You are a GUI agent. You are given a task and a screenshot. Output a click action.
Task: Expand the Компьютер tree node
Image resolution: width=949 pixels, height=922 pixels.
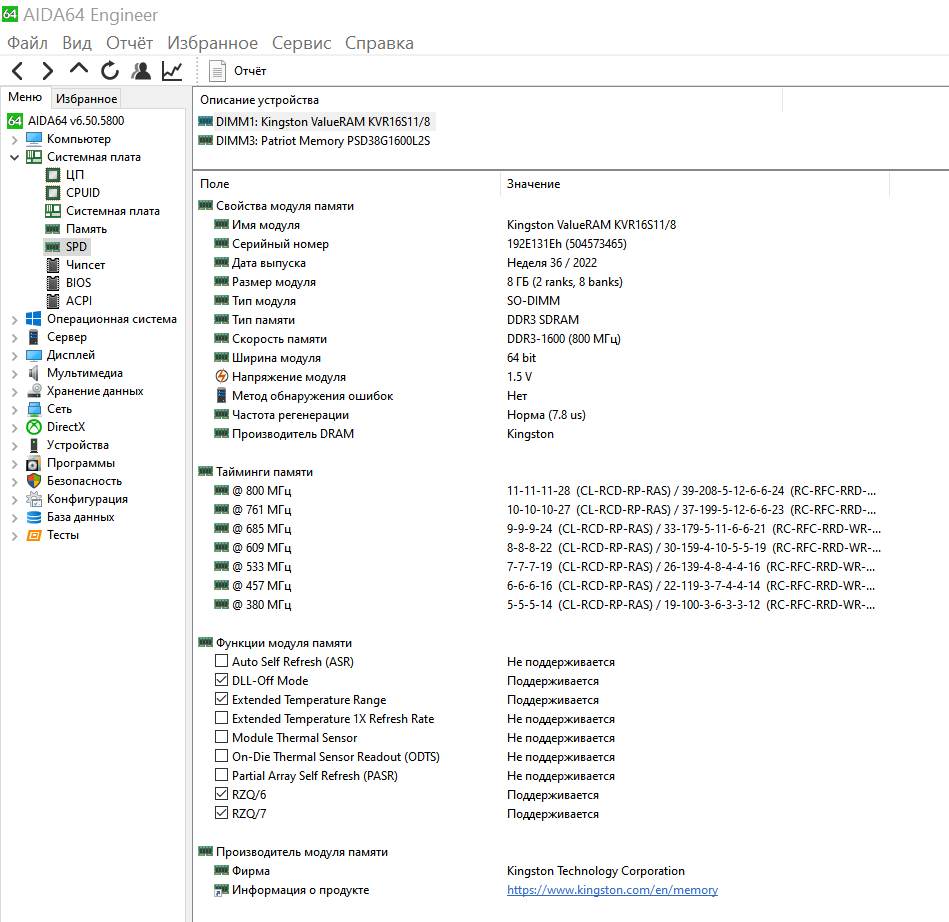pos(15,139)
